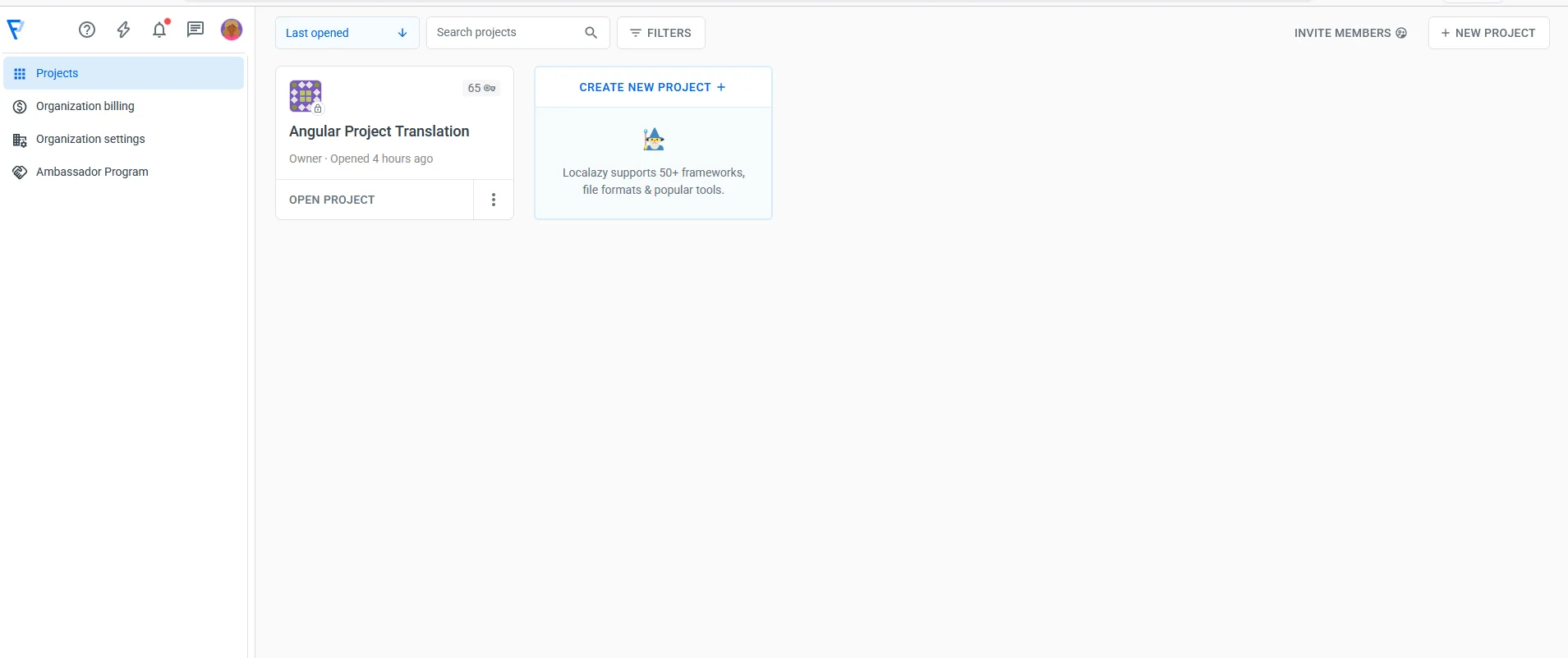This screenshot has width=1568, height=658.
Task: Go to Projects in sidebar
Action: pos(124,73)
